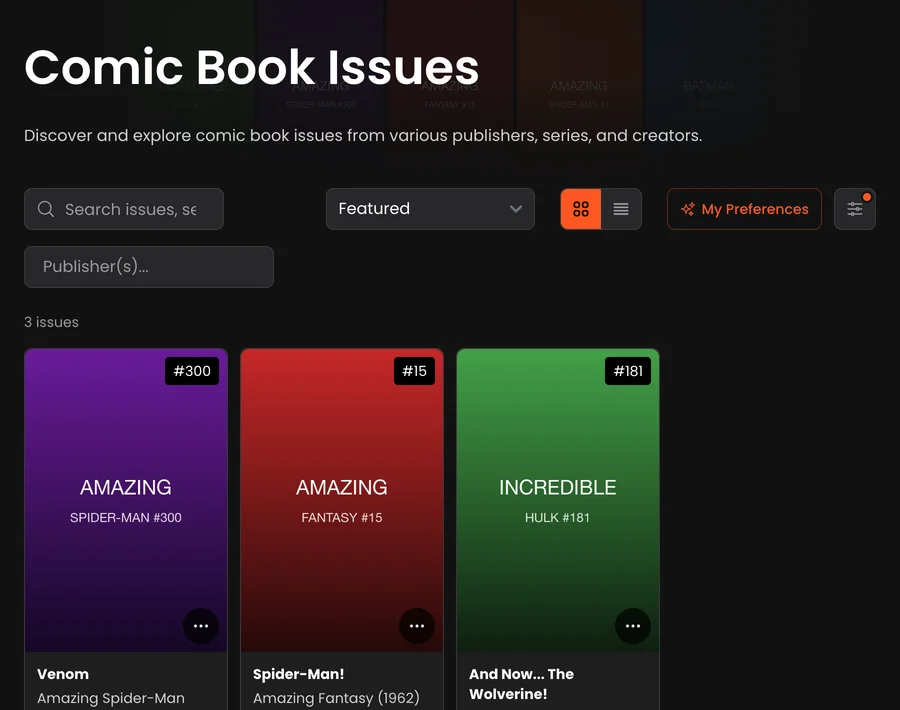Open more options on Incredible Hulk #181 card
Screen dimensions: 900x710
click(x=633, y=626)
